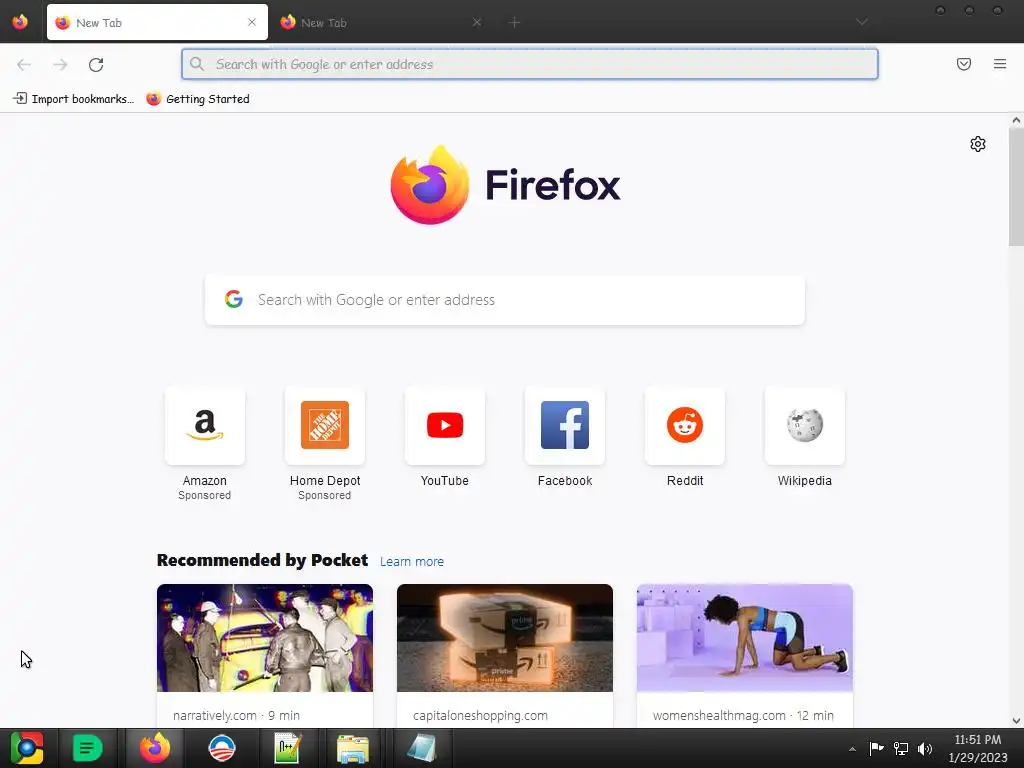Click the scrollbar down arrow
This screenshot has height=768, width=1024.
1016,721
